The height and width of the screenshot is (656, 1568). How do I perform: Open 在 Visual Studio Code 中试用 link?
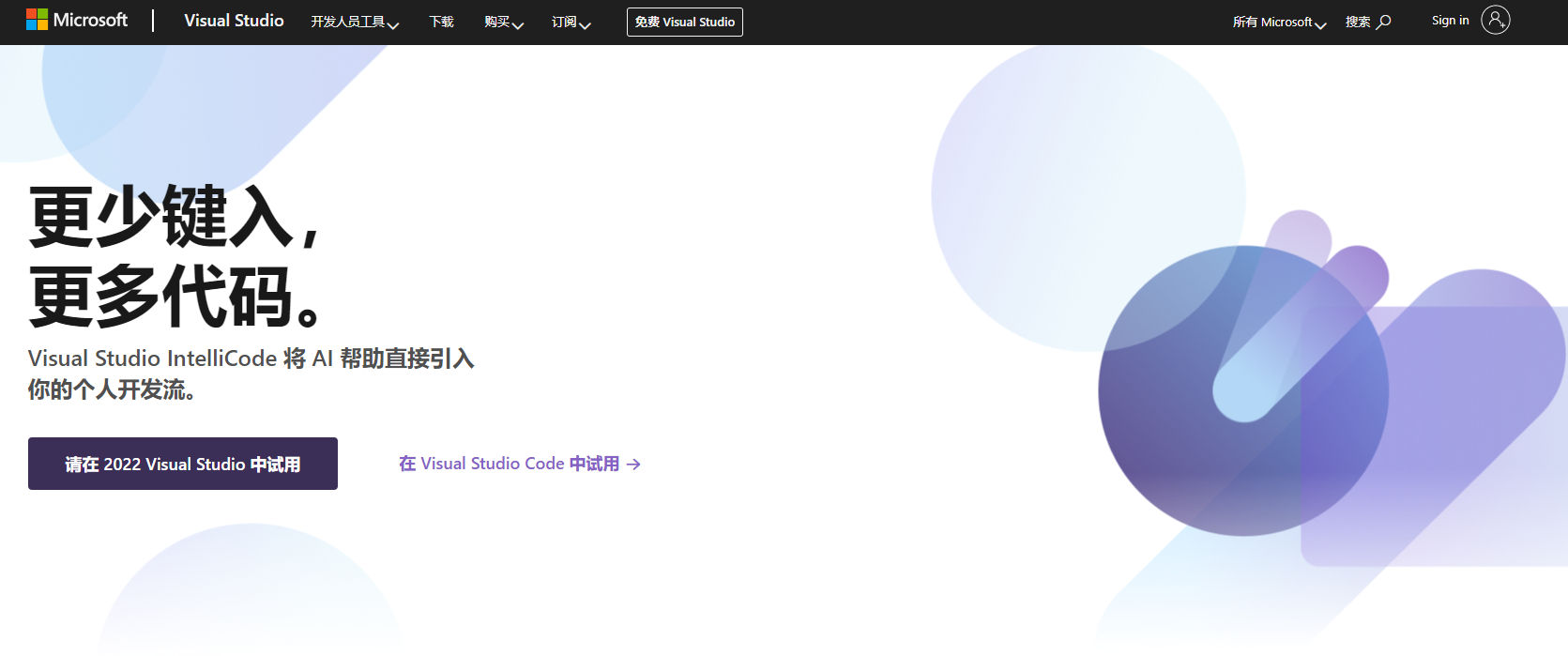click(x=520, y=464)
